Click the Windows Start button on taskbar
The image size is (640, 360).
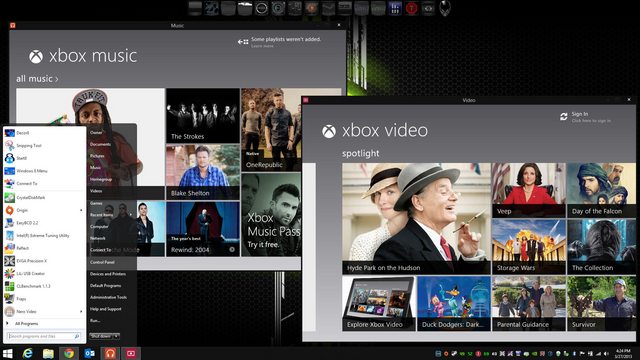tap(8, 353)
